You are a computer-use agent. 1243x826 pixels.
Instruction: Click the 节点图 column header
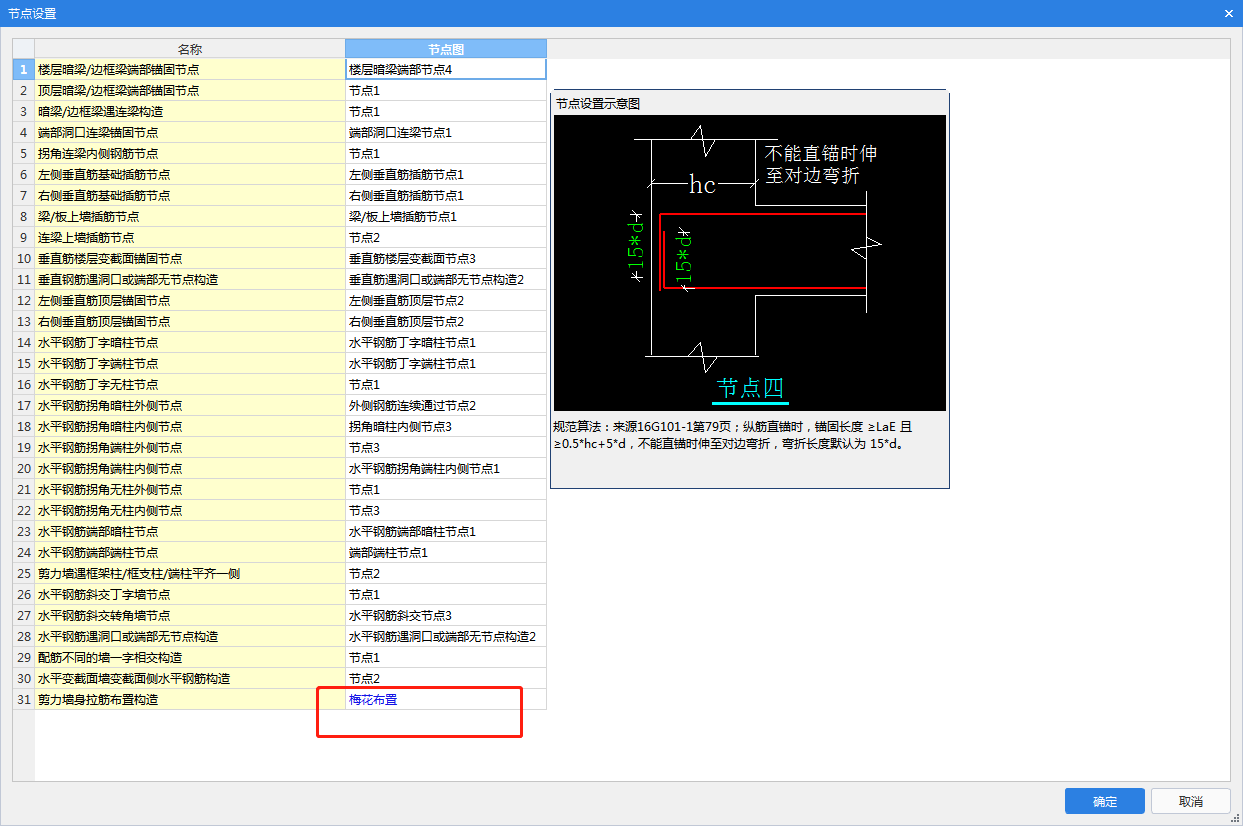tap(446, 49)
